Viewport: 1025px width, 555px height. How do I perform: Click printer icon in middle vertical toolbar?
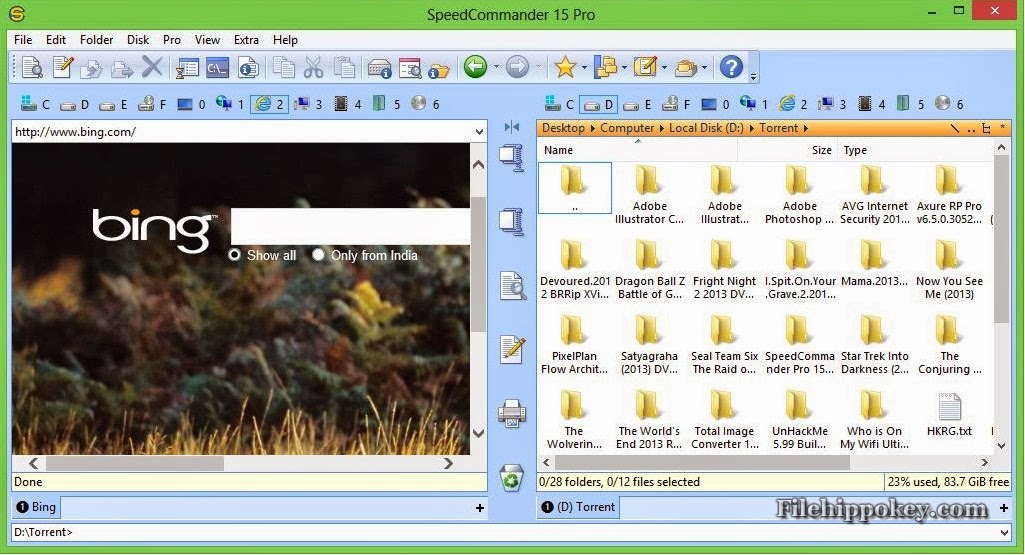[x=512, y=413]
